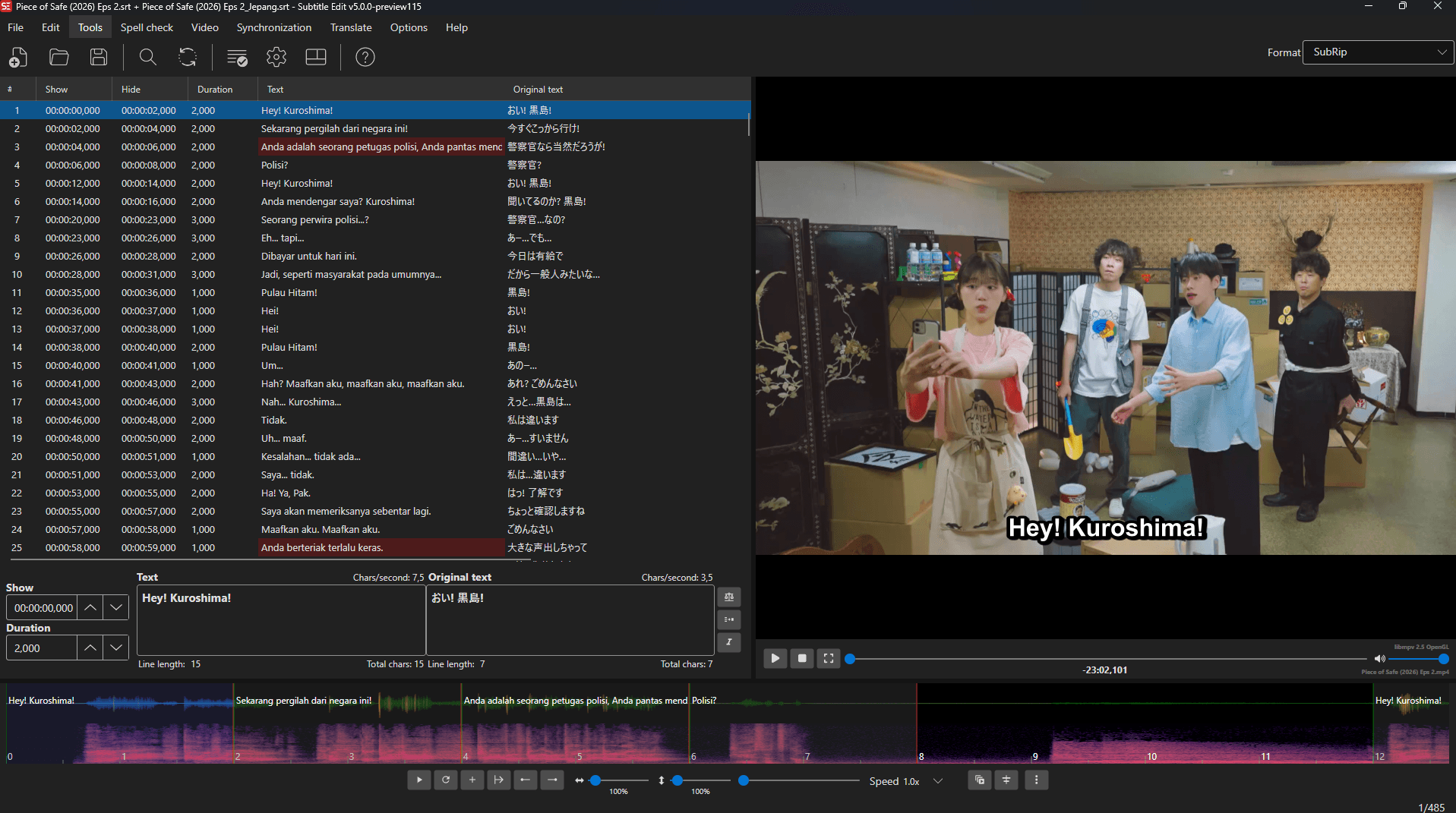Image resolution: width=1456 pixels, height=813 pixels.
Task: Sort by the Hide column header
Action: (x=150, y=90)
